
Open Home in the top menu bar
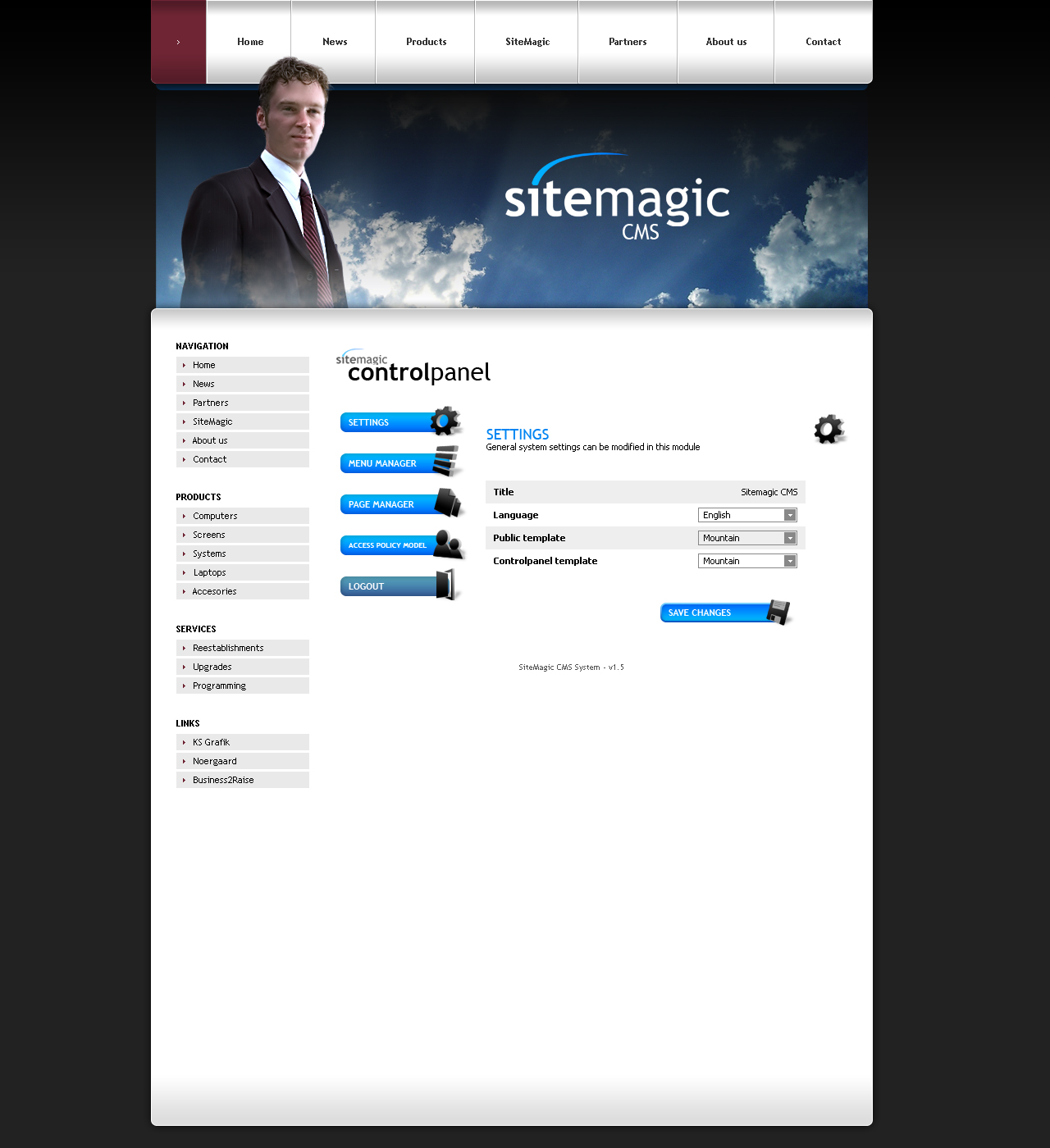pos(250,42)
